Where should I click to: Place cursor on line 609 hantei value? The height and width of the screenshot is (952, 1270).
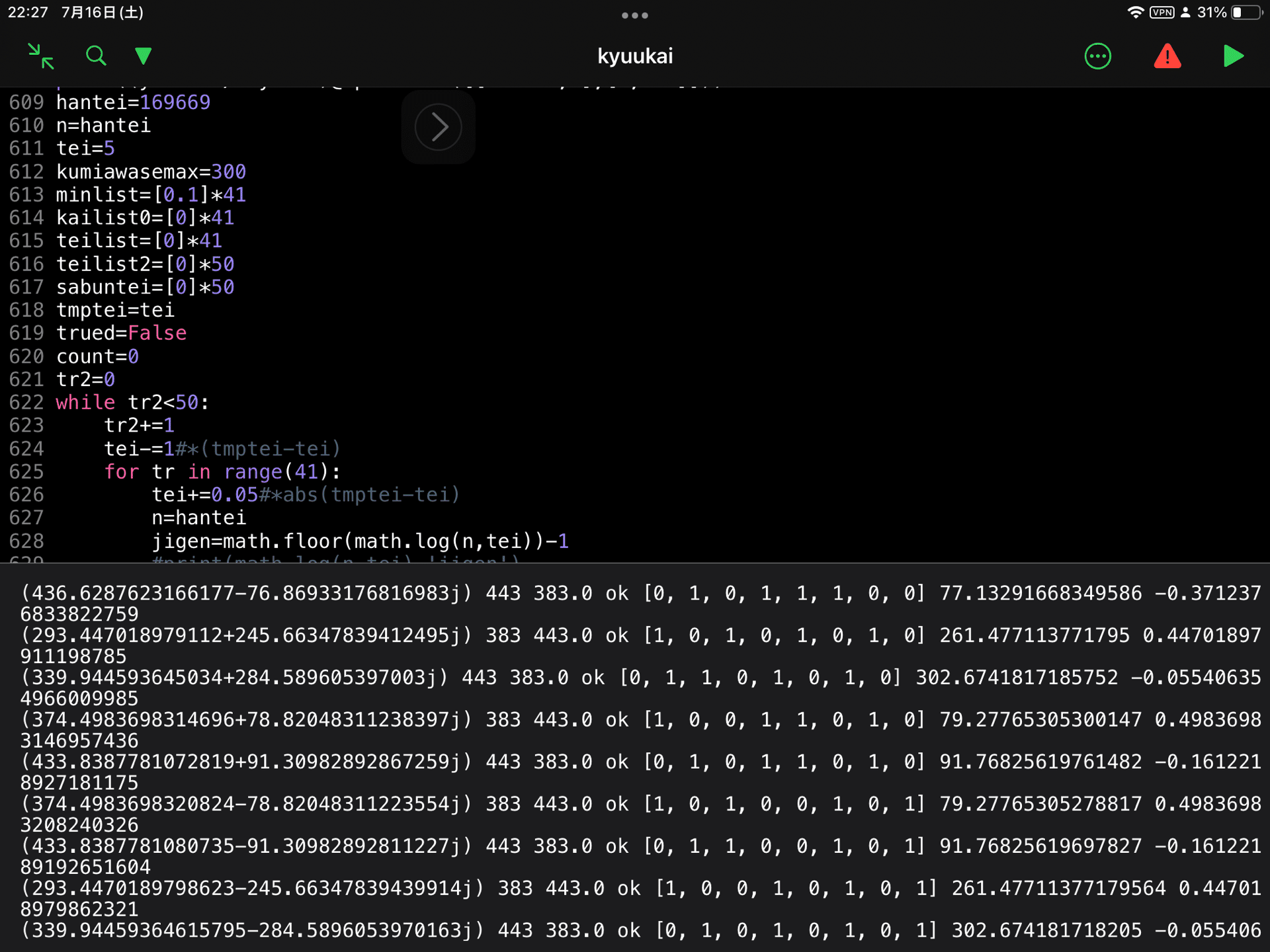tap(175, 102)
